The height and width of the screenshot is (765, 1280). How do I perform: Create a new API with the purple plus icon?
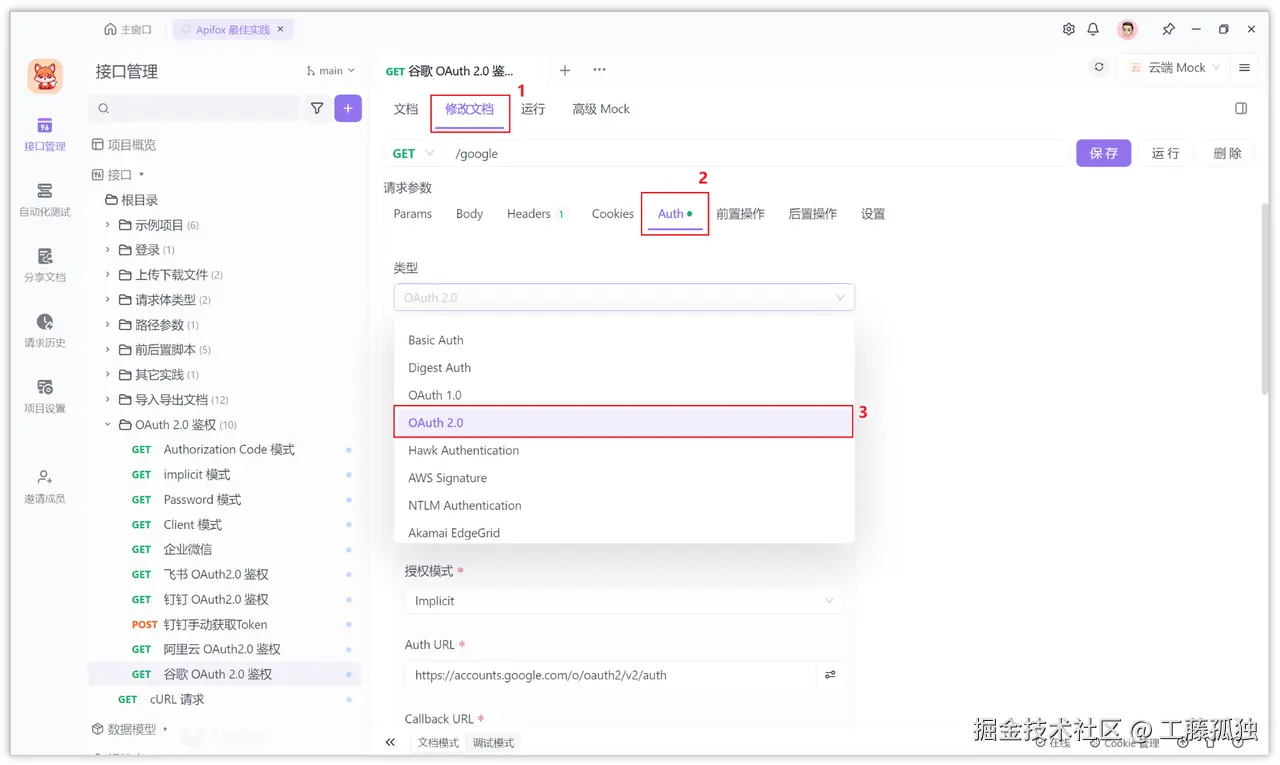coord(348,107)
